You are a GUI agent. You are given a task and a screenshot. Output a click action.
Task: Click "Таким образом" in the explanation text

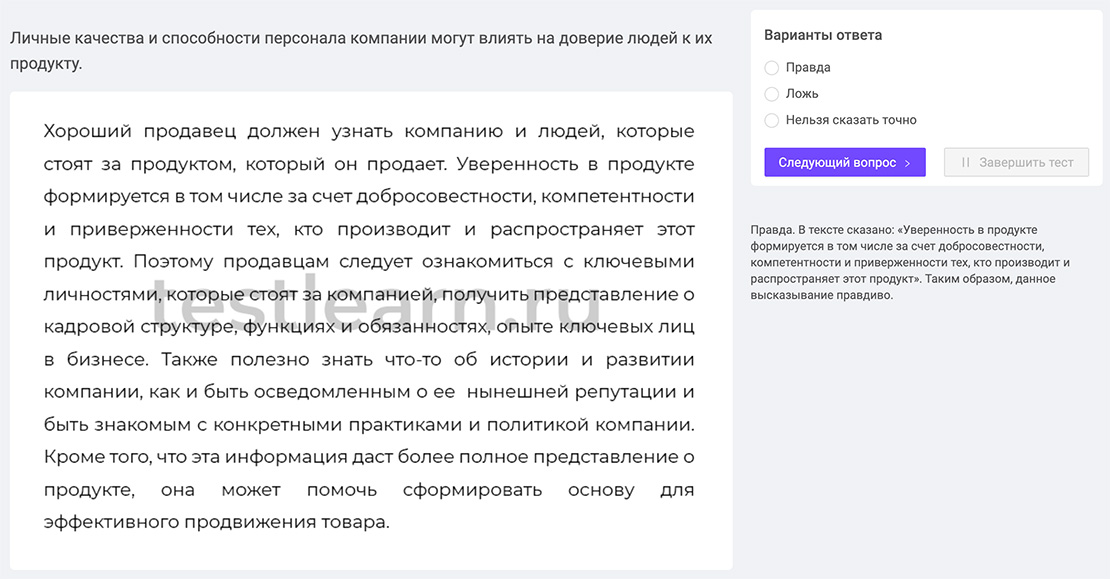click(x=962, y=280)
